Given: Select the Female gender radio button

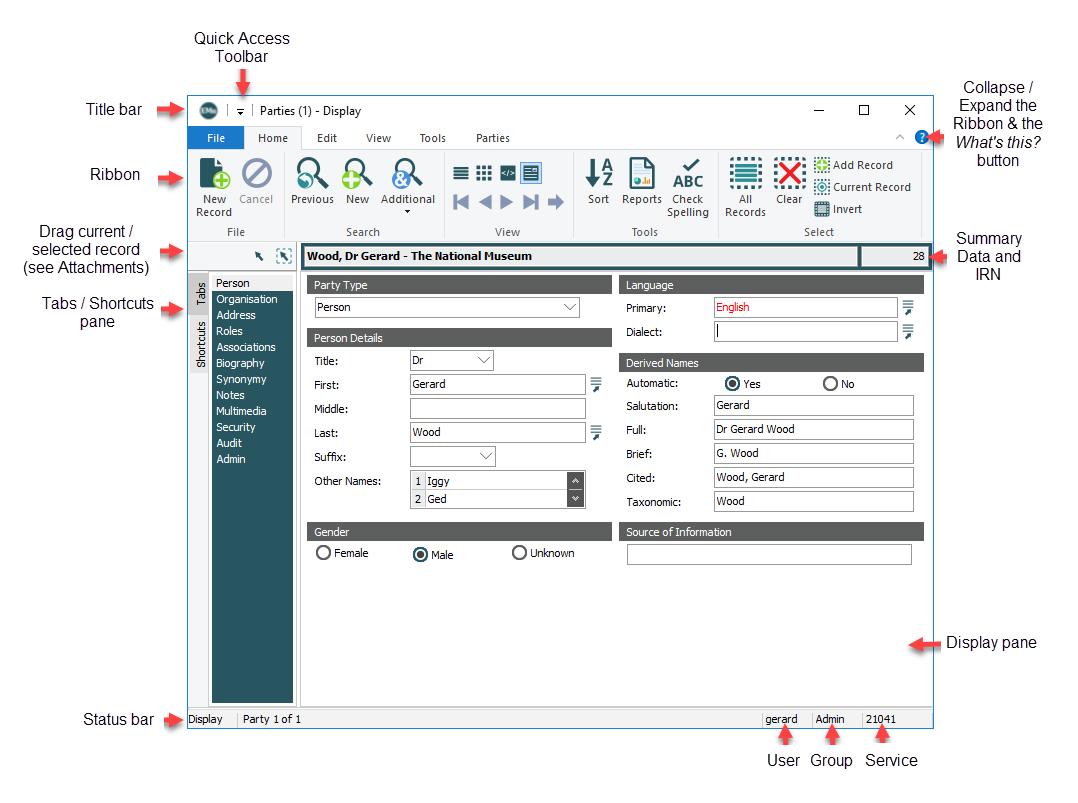Looking at the screenshot, I should tap(324, 553).
